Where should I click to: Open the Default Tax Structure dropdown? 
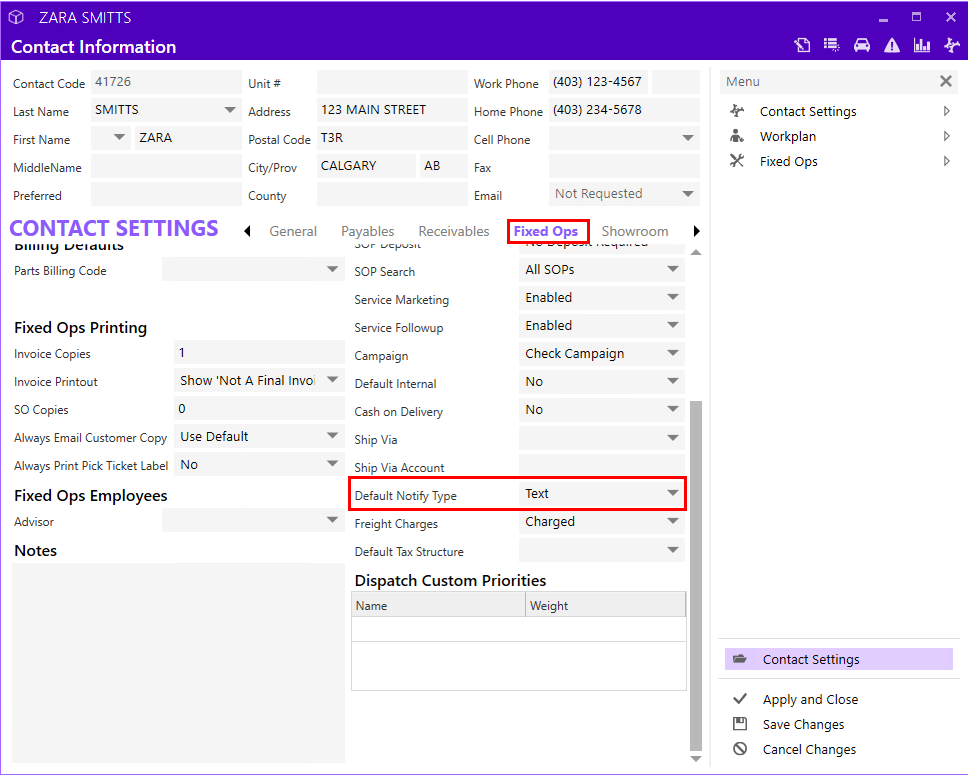(673, 550)
